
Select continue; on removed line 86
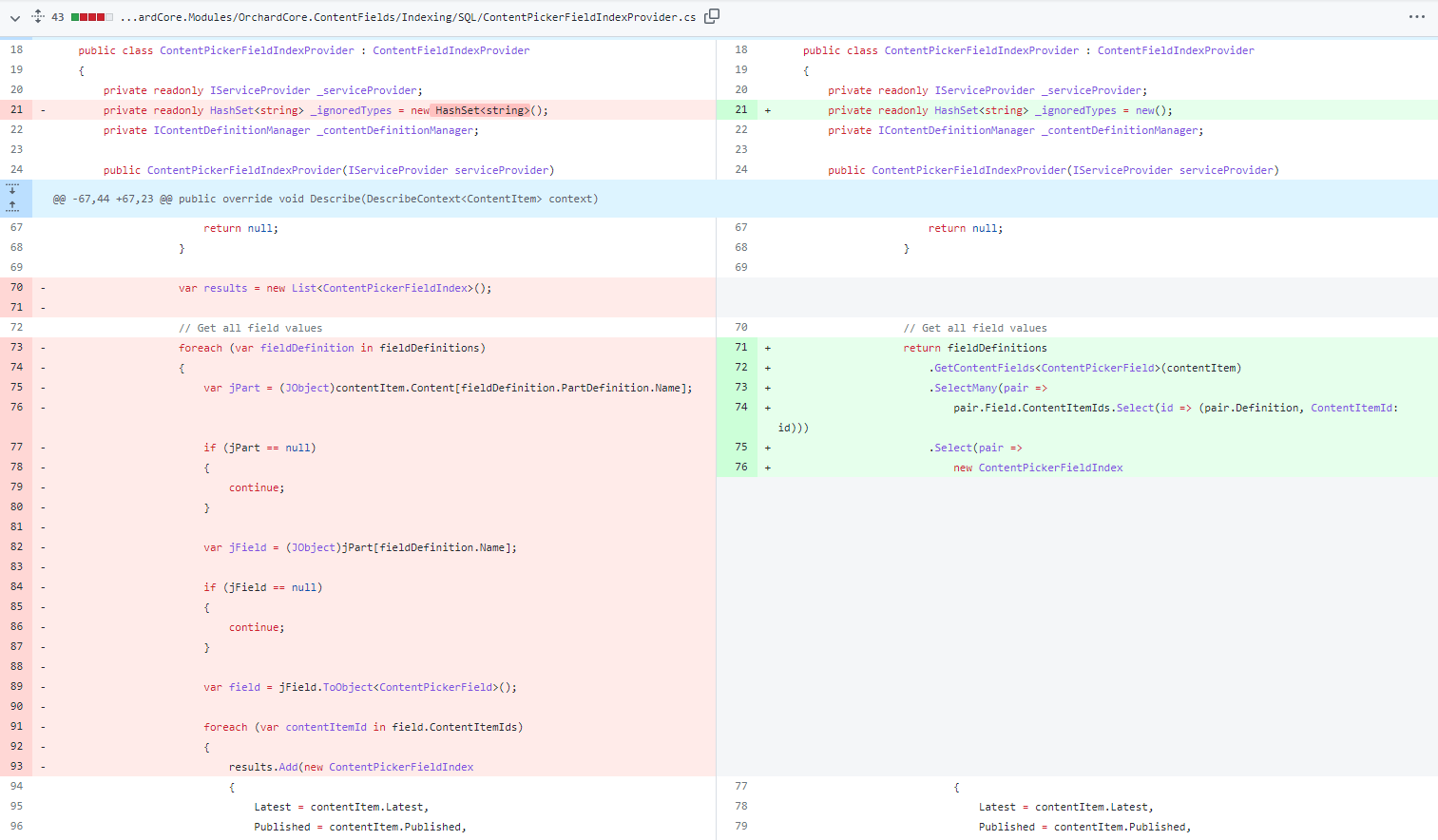click(257, 627)
